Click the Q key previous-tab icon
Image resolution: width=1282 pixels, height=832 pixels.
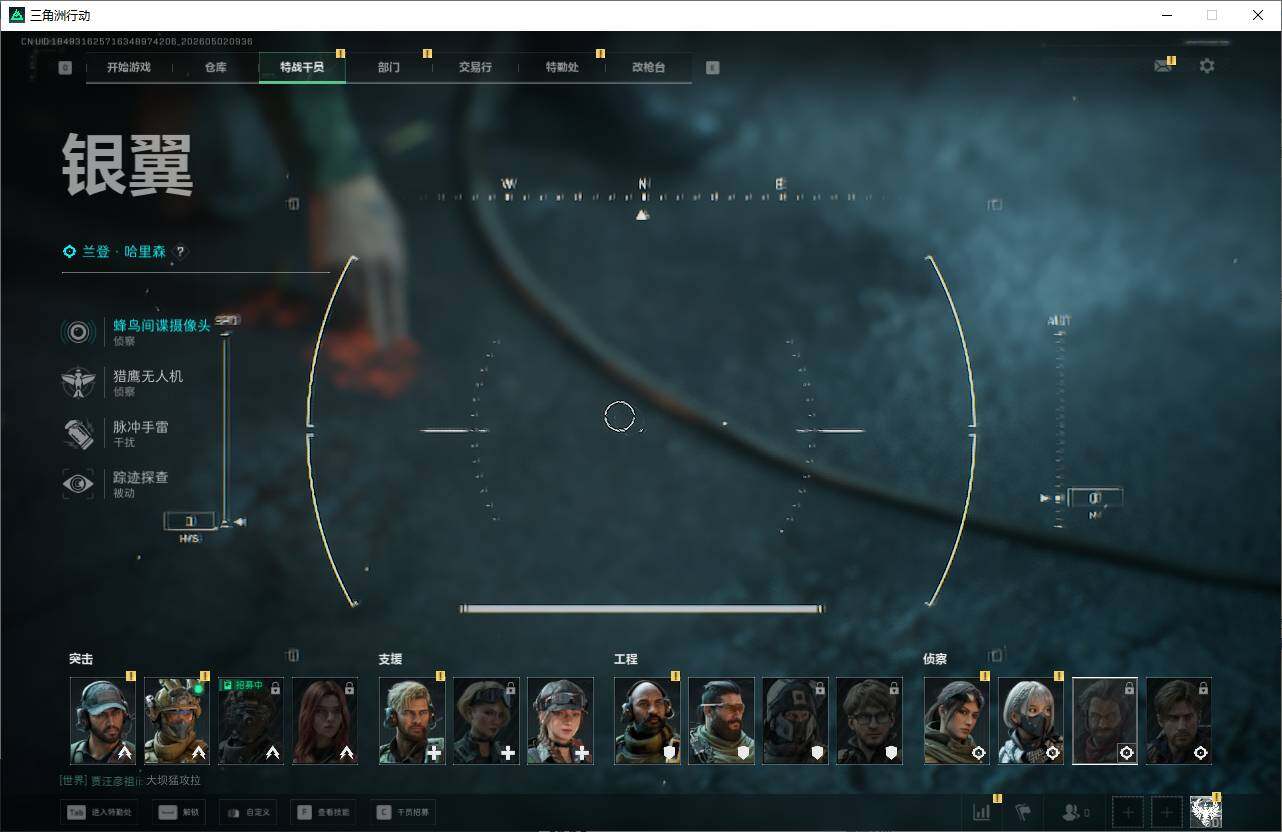(x=65, y=68)
